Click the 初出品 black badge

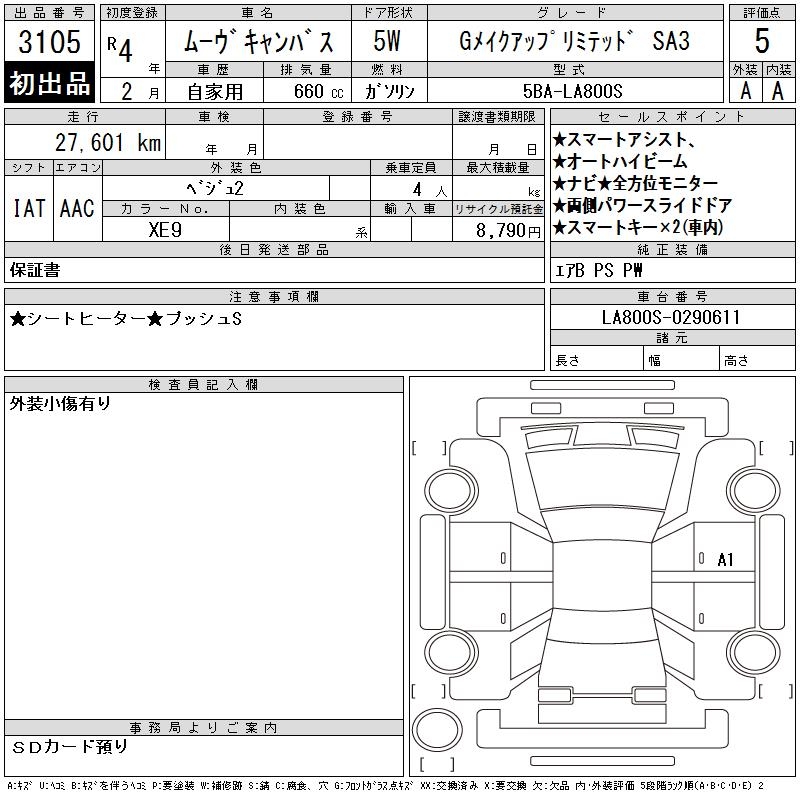[49, 83]
